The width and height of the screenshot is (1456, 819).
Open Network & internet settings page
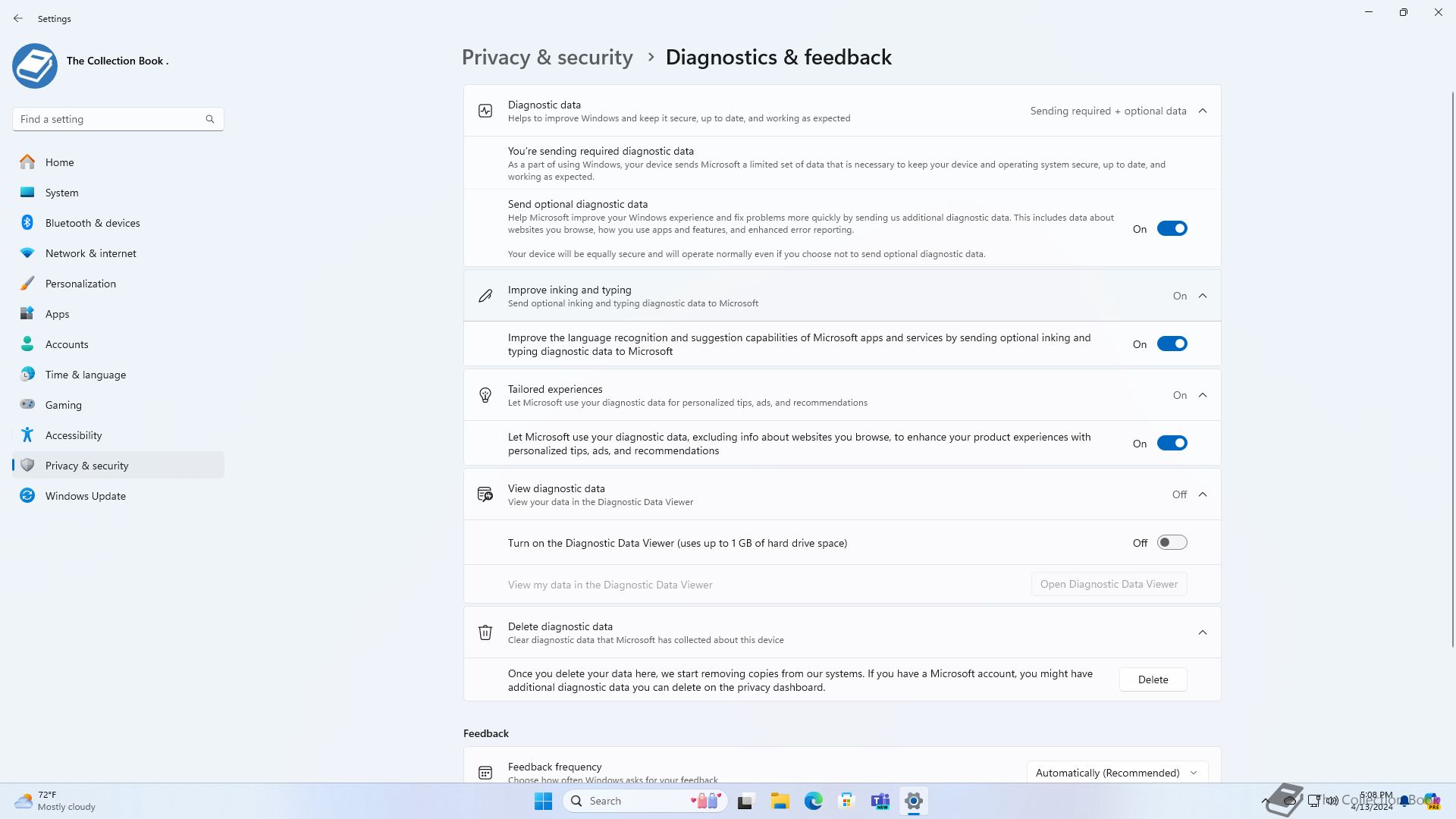tap(91, 253)
